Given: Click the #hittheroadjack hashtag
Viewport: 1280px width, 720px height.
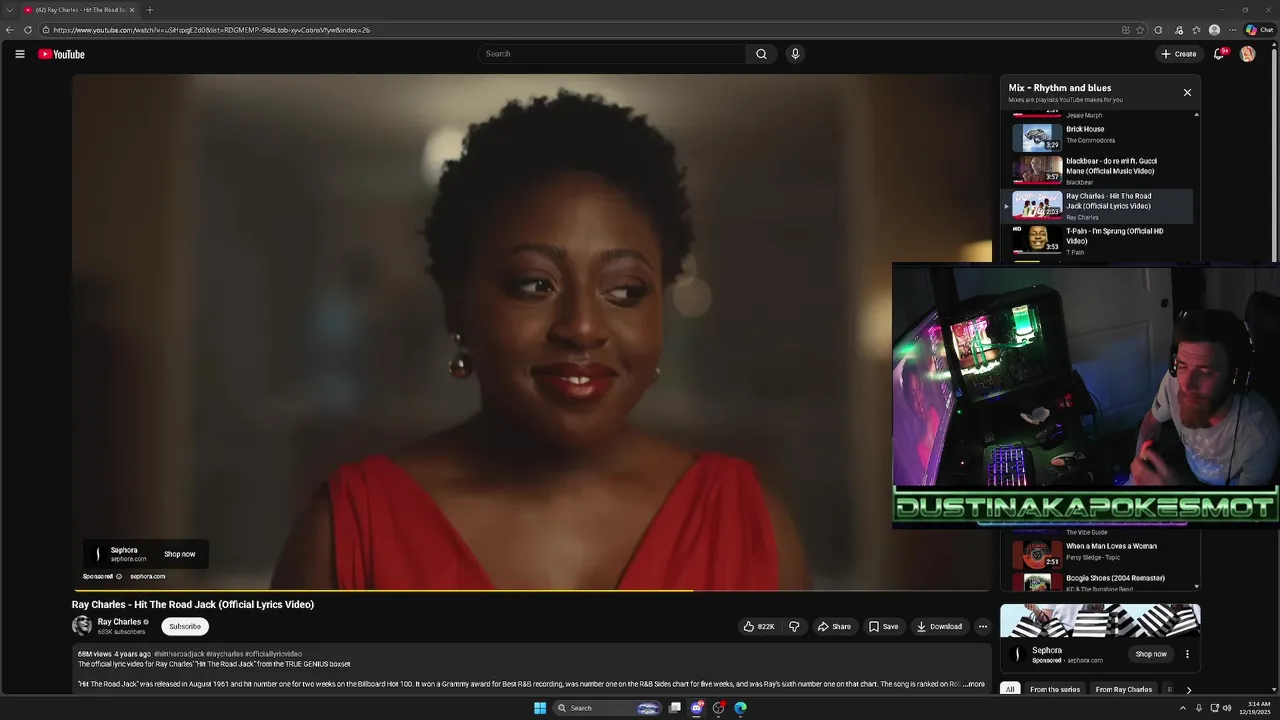Looking at the screenshot, I should [179, 654].
